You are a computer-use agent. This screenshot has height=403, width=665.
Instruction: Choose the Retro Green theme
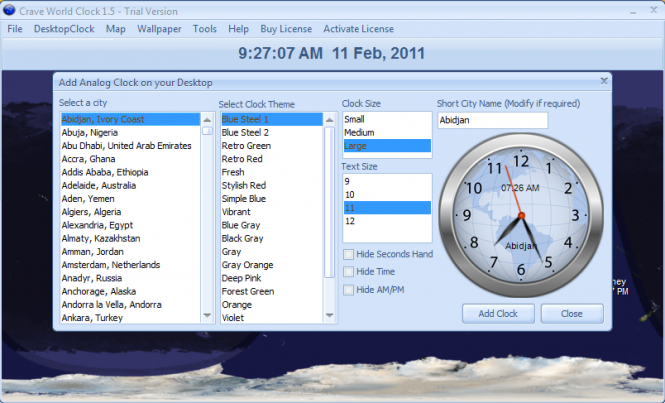271,146
